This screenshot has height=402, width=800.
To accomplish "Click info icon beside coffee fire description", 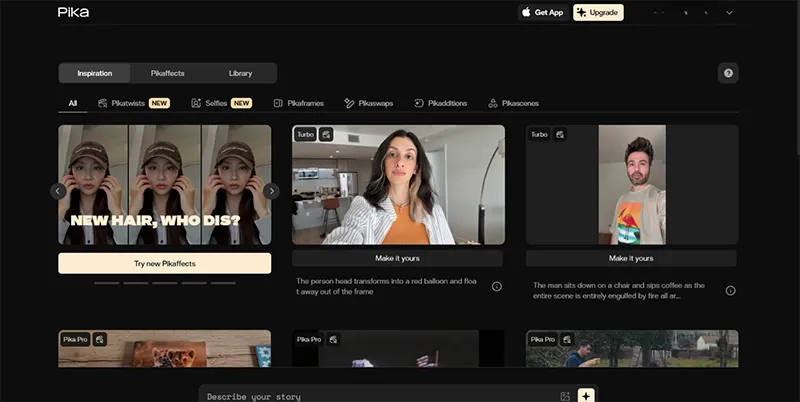I will (730, 291).
